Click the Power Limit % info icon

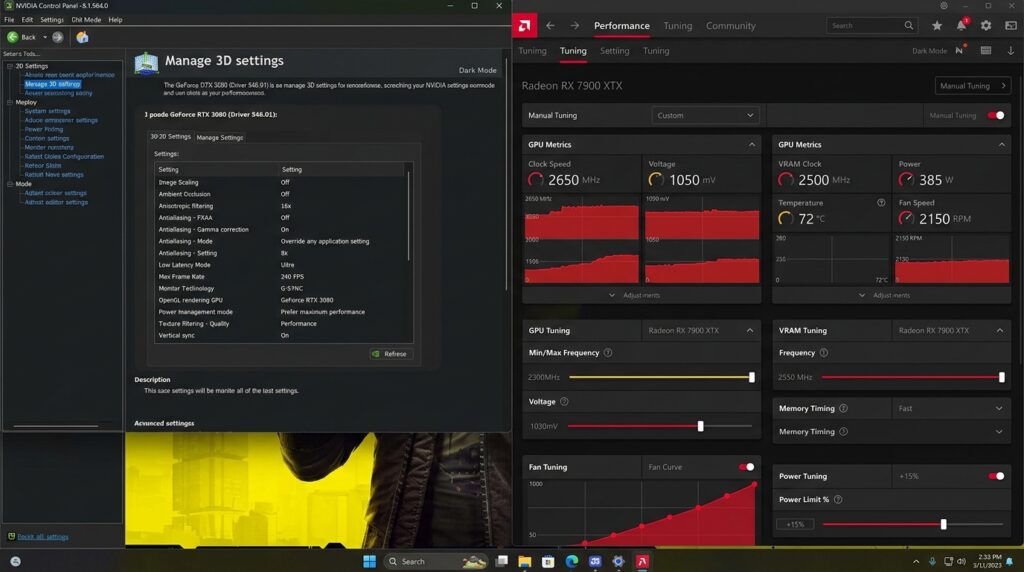click(x=838, y=500)
